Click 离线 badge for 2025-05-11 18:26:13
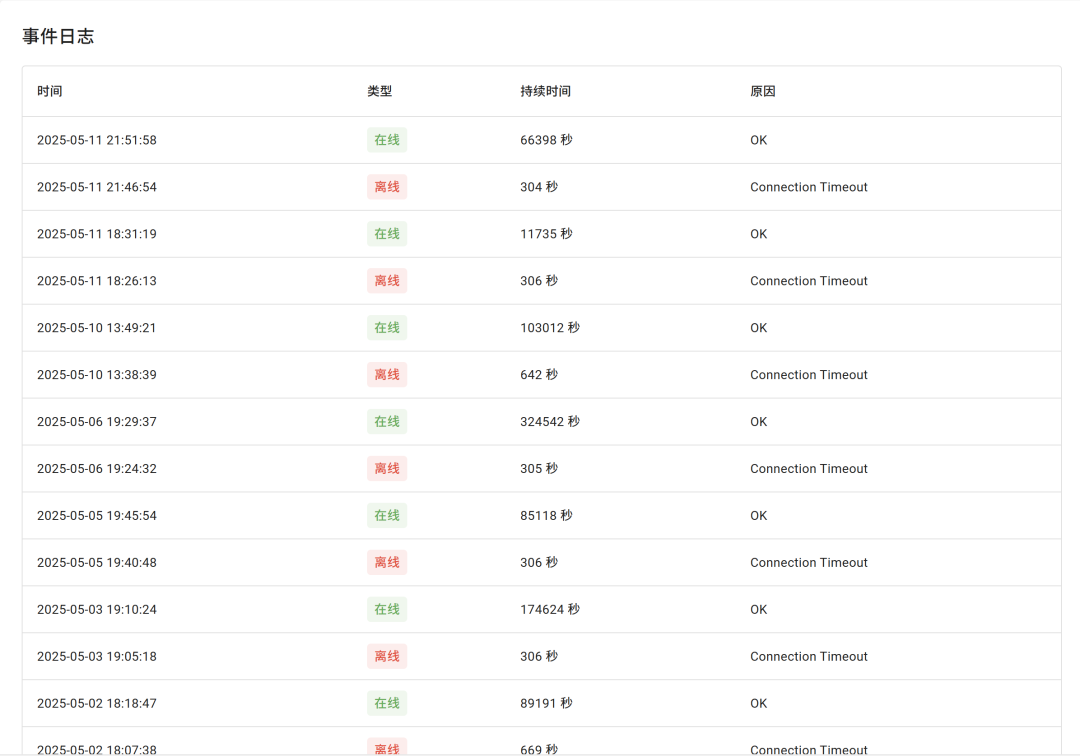The image size is (1080, 756). coord(386,281)
